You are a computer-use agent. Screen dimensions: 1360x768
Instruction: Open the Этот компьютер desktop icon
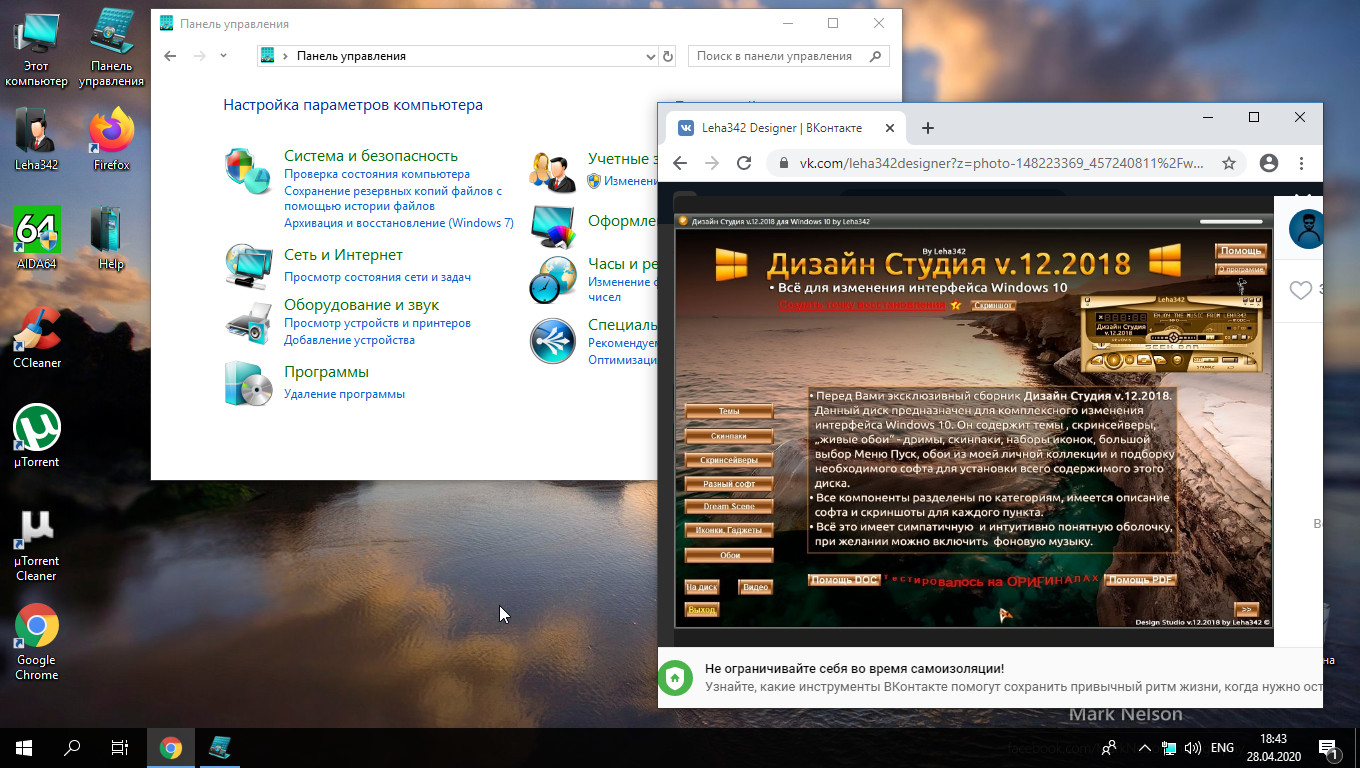coord(36,48)
